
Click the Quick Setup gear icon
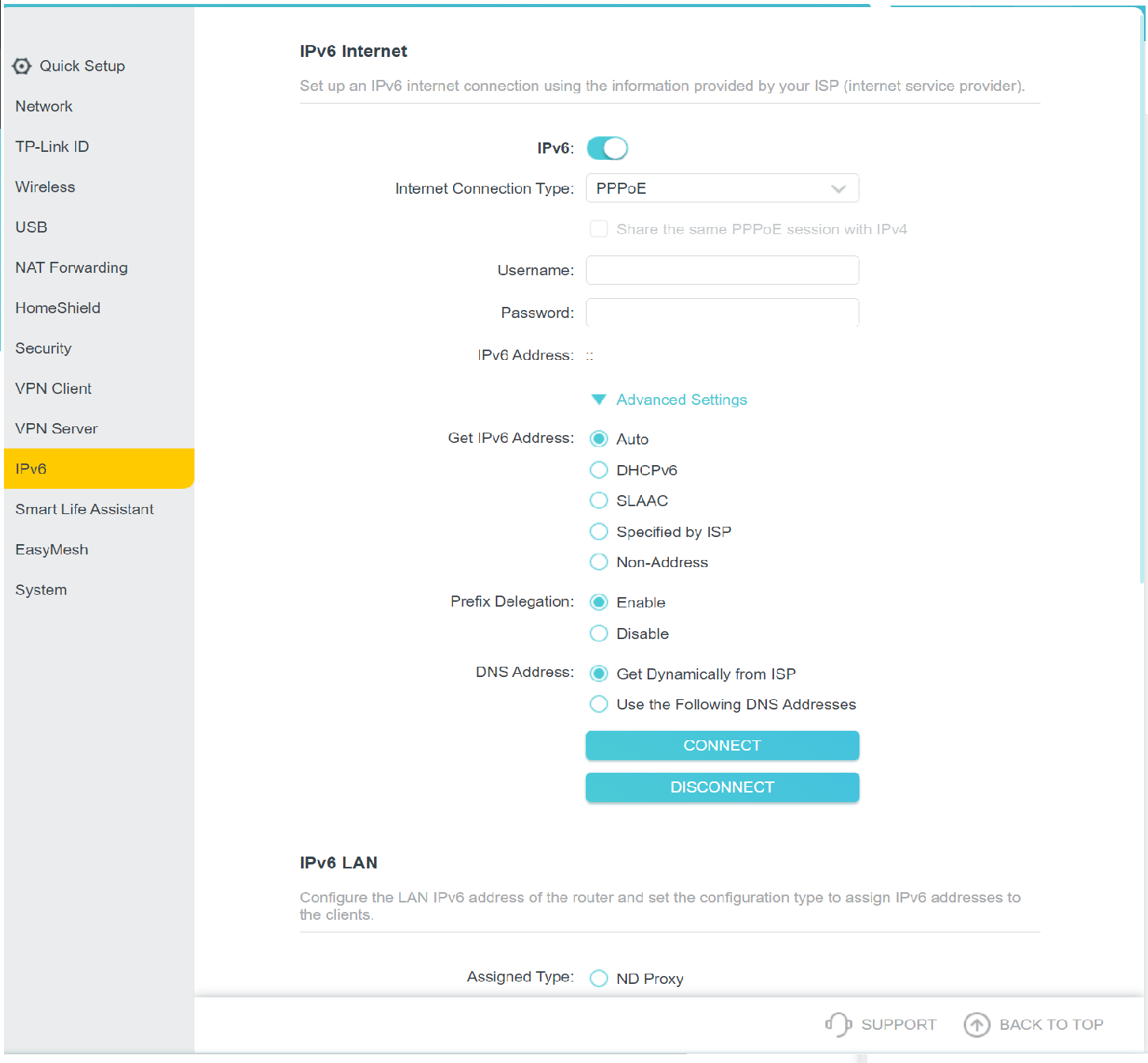[22, 66]
